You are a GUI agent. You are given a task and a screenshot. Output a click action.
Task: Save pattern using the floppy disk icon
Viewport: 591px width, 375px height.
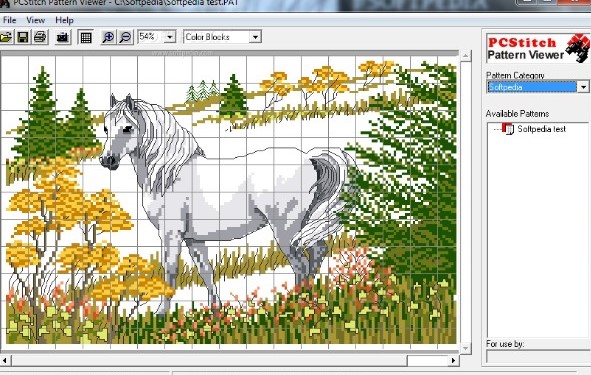(23, 37)
